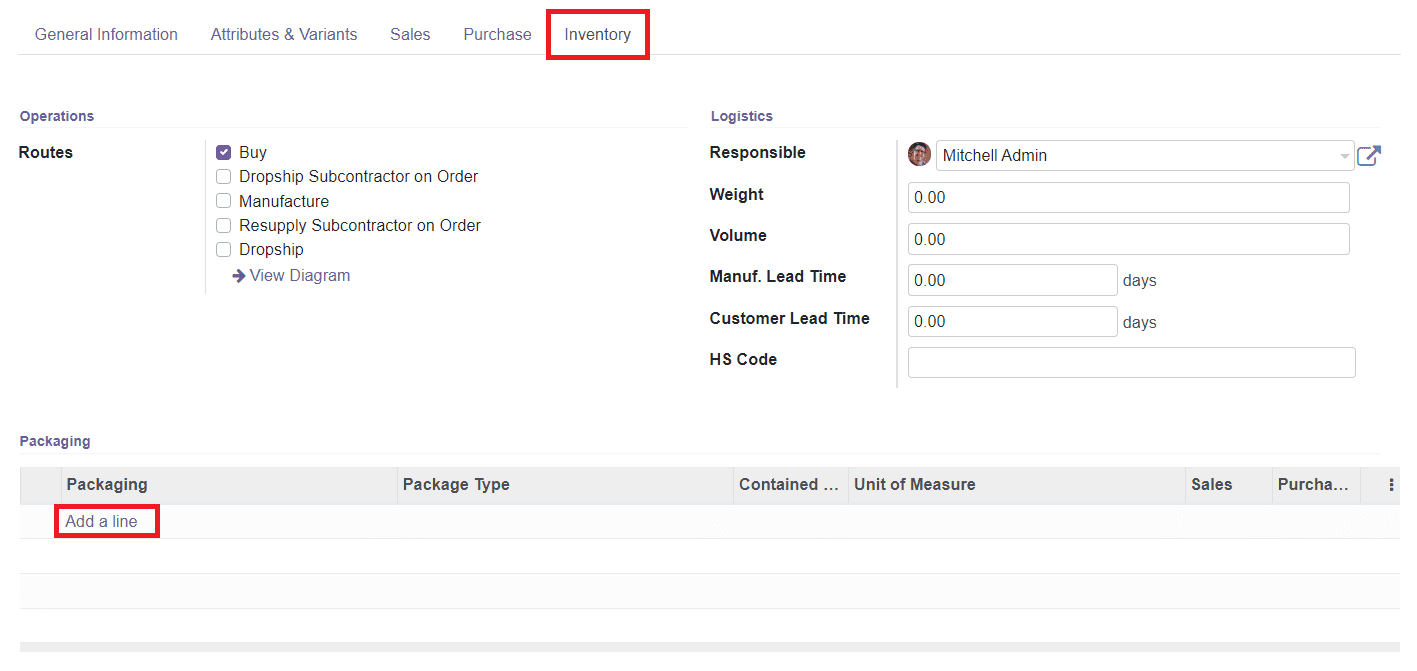Click the Mitchell Admin avatar image
Viewport: 1417px width, 671px height.
pyautogui.click(x=919, y=154)
